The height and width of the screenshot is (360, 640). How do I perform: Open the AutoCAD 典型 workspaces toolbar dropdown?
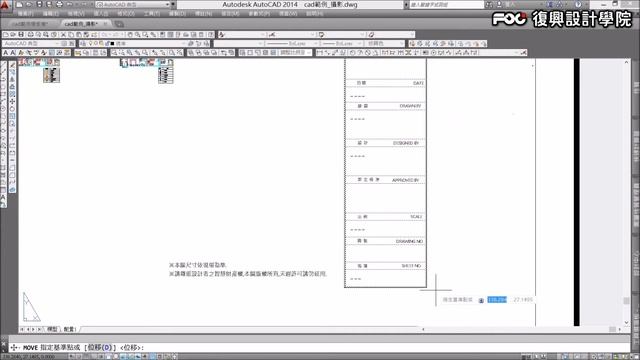[31, 43]
